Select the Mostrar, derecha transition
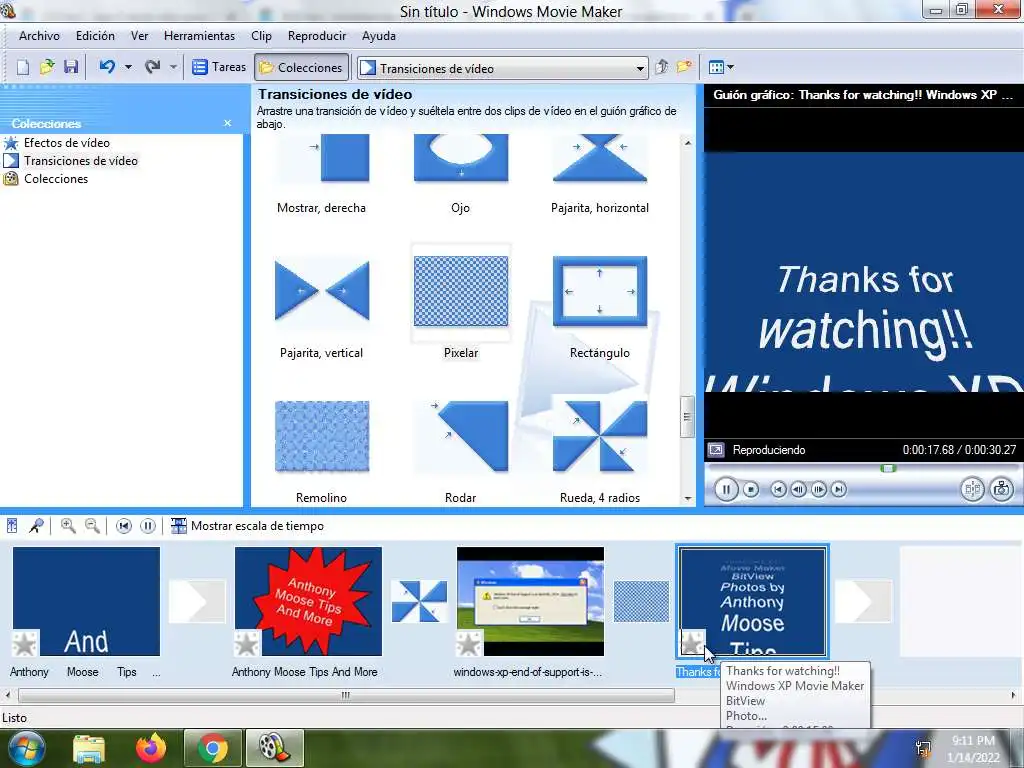Viewport: 1024px width, 768px height. point(321,173)
